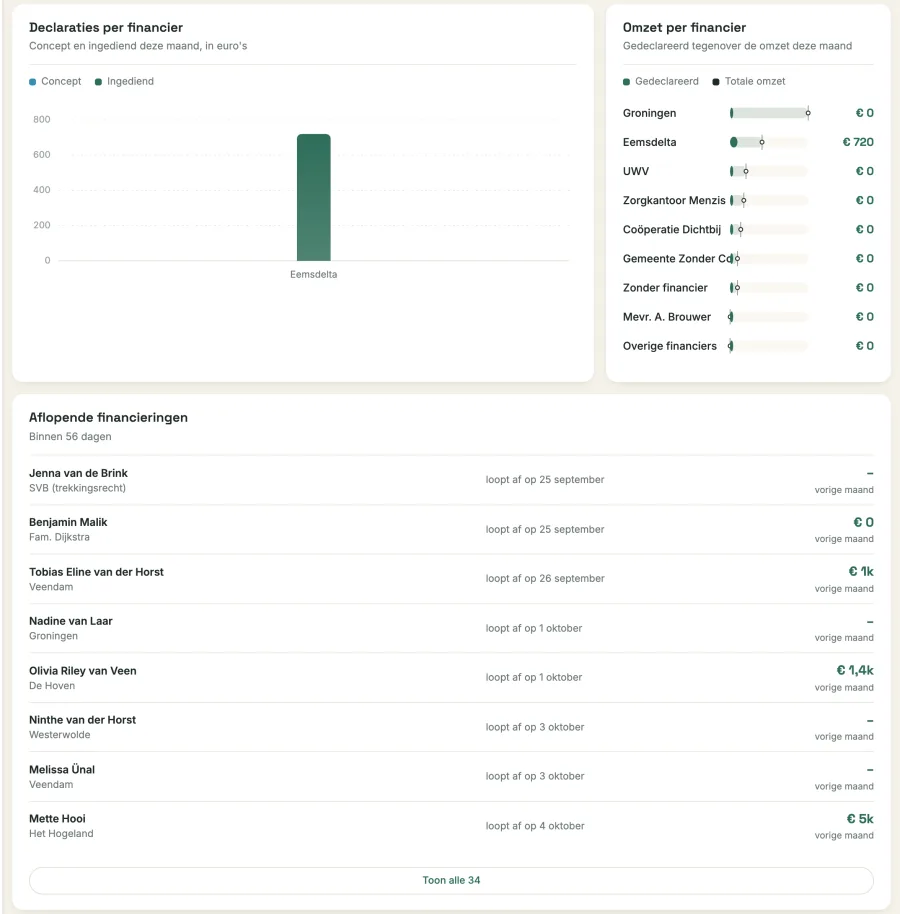Toggle the Concept legend series
This screenshot has width=900, height=914.
coord(55,82)
